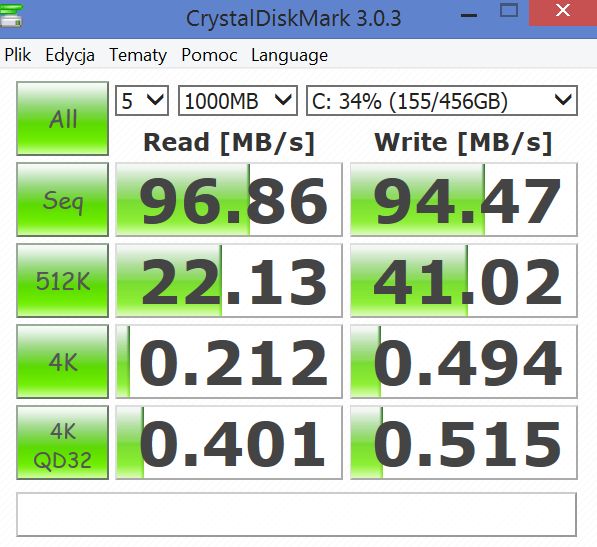The width and height of the screenshot is (597, 547).
Task: Click the 4K QD32 write result 0.515
Action: 464,443
